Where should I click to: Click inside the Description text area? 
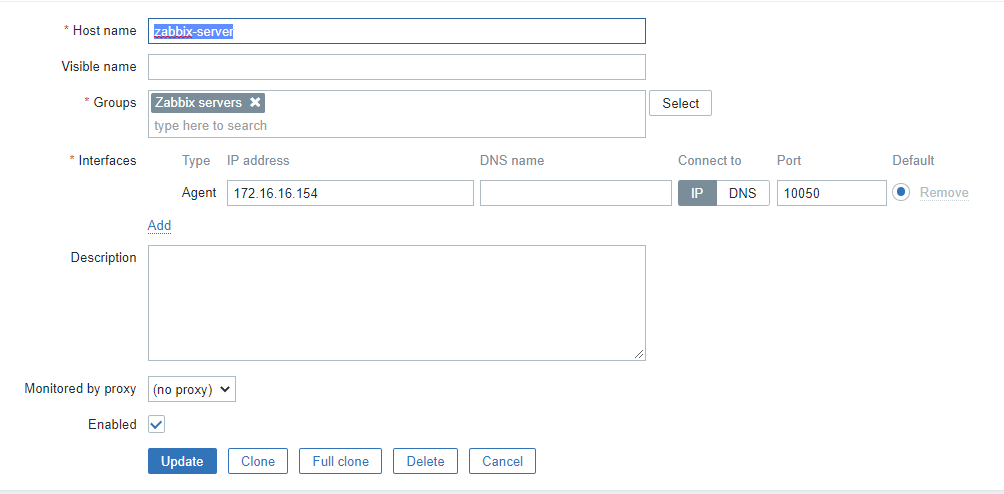pyautogui.click(x=397, y=303)
